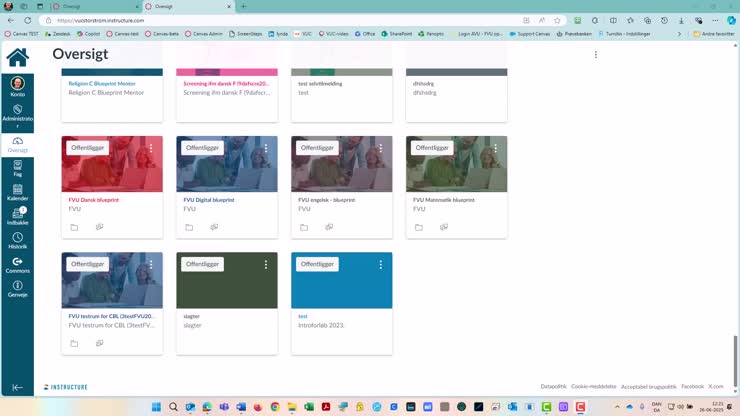Click Offentliggør on FVU Matematik blueprint card
The width and height of the screenshot is (740, 416).
pyautogui.click(x=432, y=148)
